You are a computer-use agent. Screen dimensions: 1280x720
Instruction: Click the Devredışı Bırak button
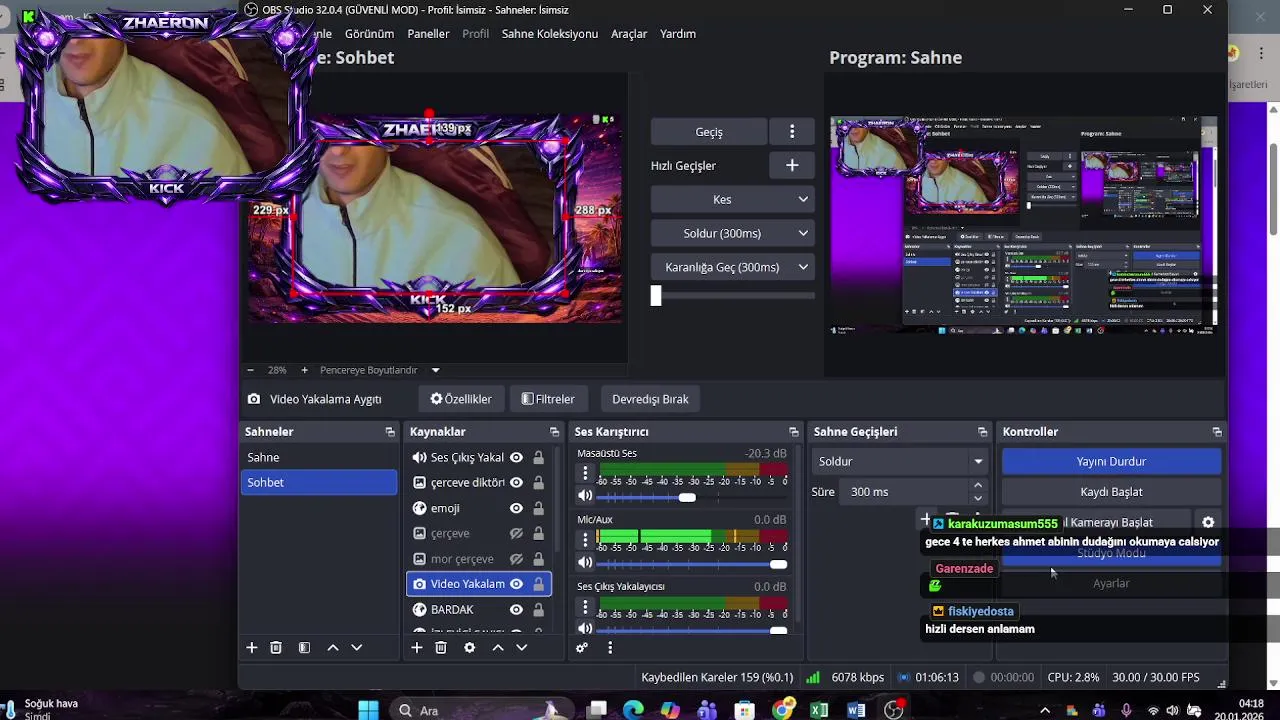click(x=650, y=399)
